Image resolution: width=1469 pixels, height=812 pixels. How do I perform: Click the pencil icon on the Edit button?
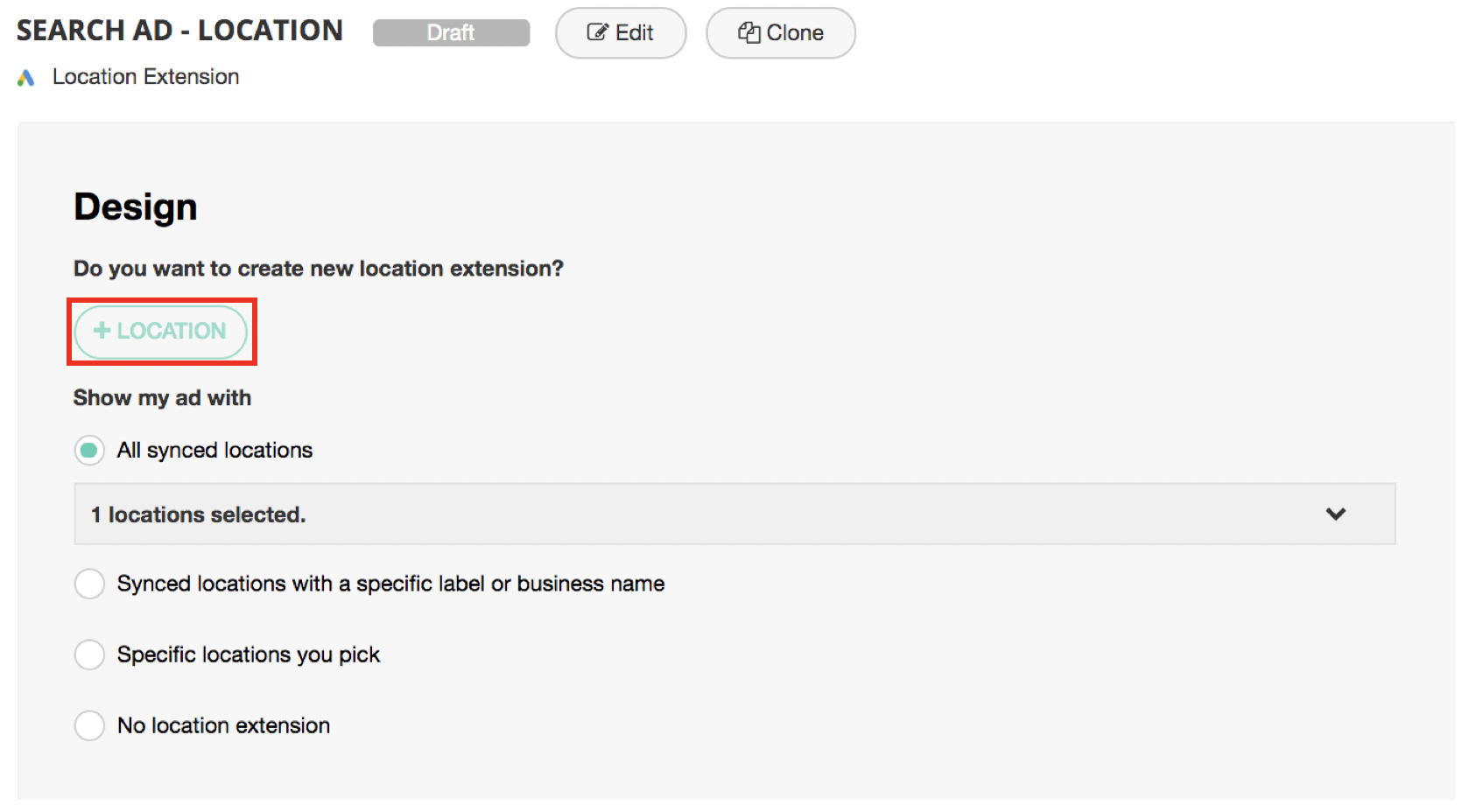pos(597,33)
